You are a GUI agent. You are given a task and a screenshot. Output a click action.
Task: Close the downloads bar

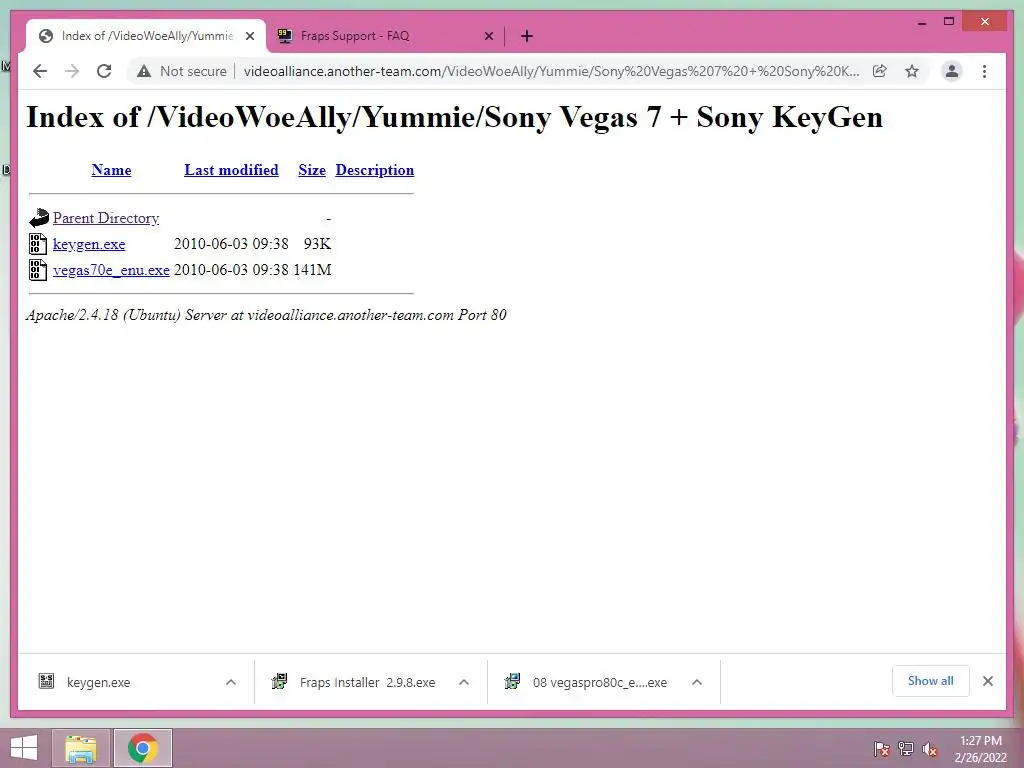[988, 681]
